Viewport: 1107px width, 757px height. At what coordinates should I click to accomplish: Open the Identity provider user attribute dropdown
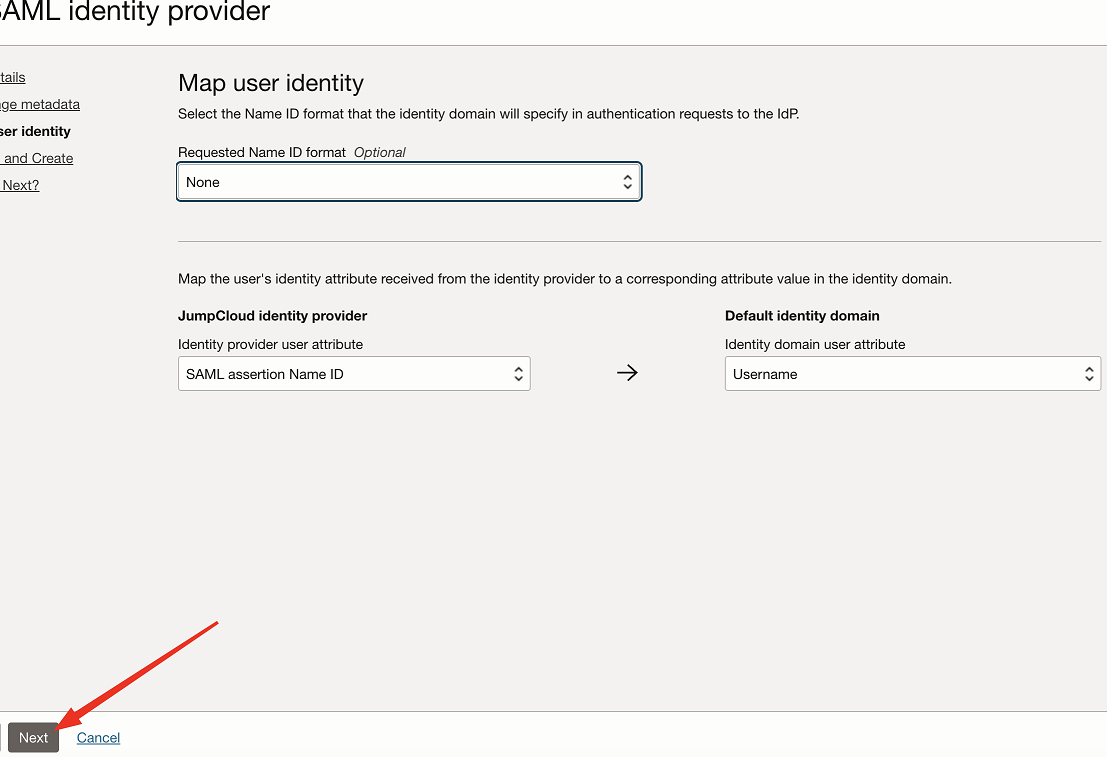pos(354,374)
